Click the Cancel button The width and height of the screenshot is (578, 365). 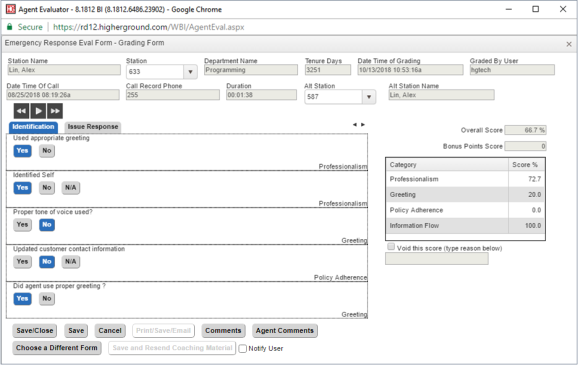click(110, 331)
